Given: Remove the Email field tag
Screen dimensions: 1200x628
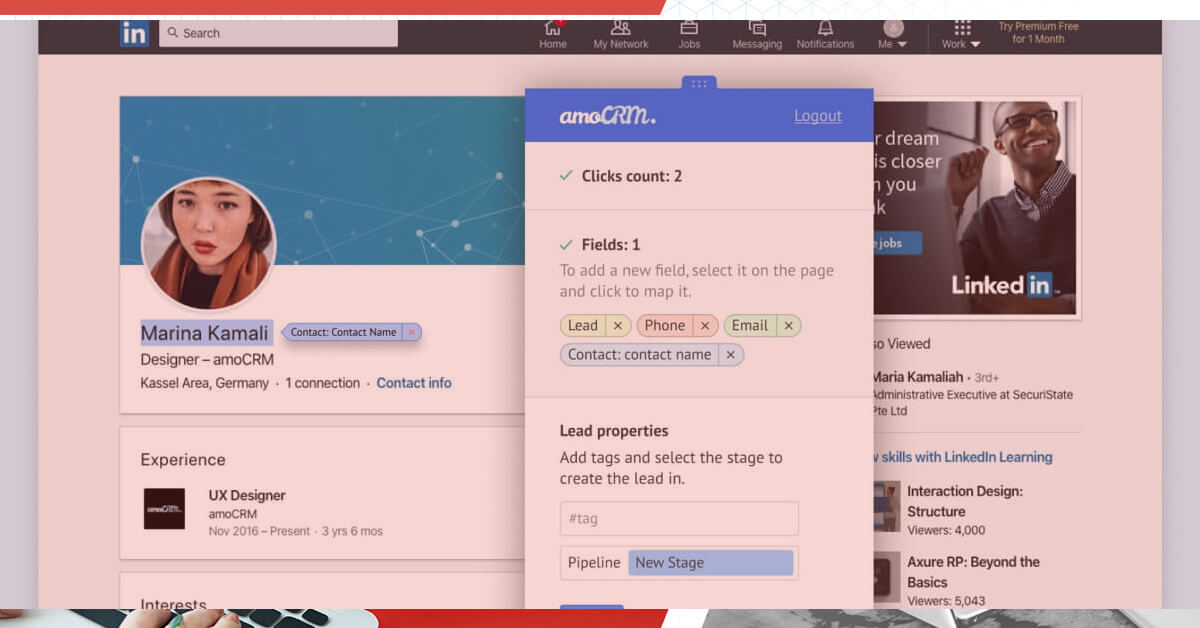Looking at the screenshot, I should (789, 325).
